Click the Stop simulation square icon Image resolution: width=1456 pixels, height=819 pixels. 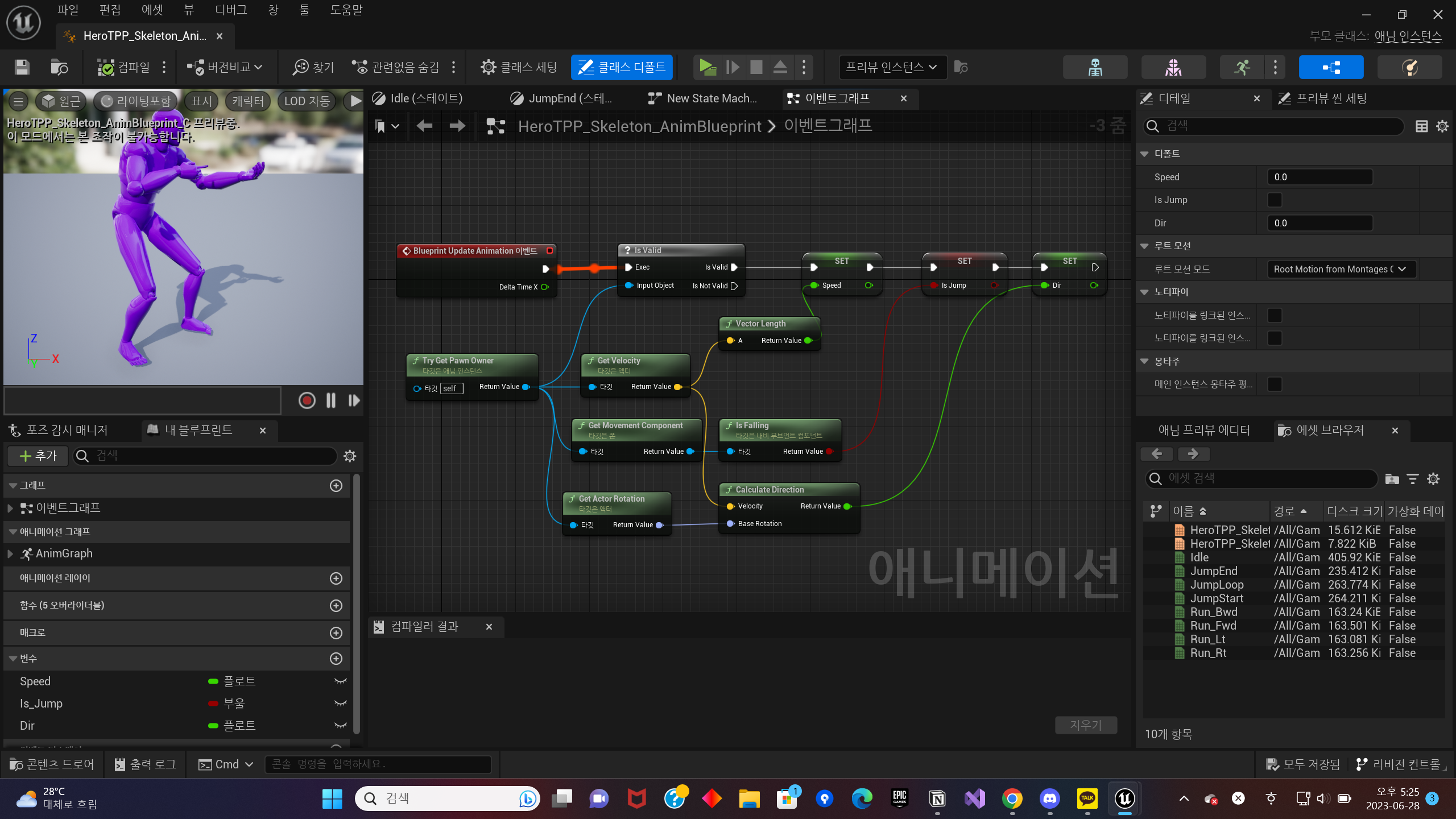point(756,68)
